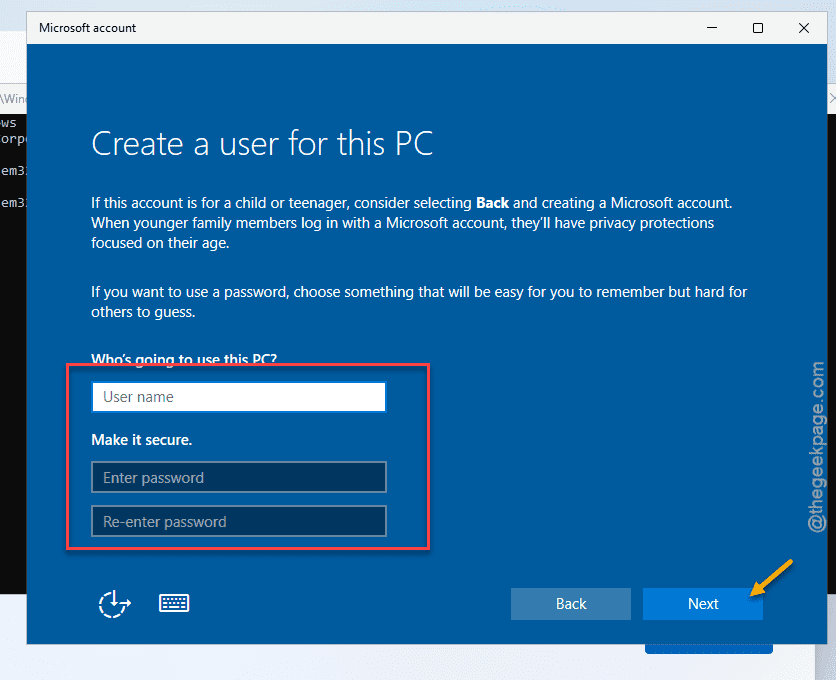Screen dimensions: 836x680
Task: Click the 'Create a user for this PC' heading
Action: (x=262, y=143)
